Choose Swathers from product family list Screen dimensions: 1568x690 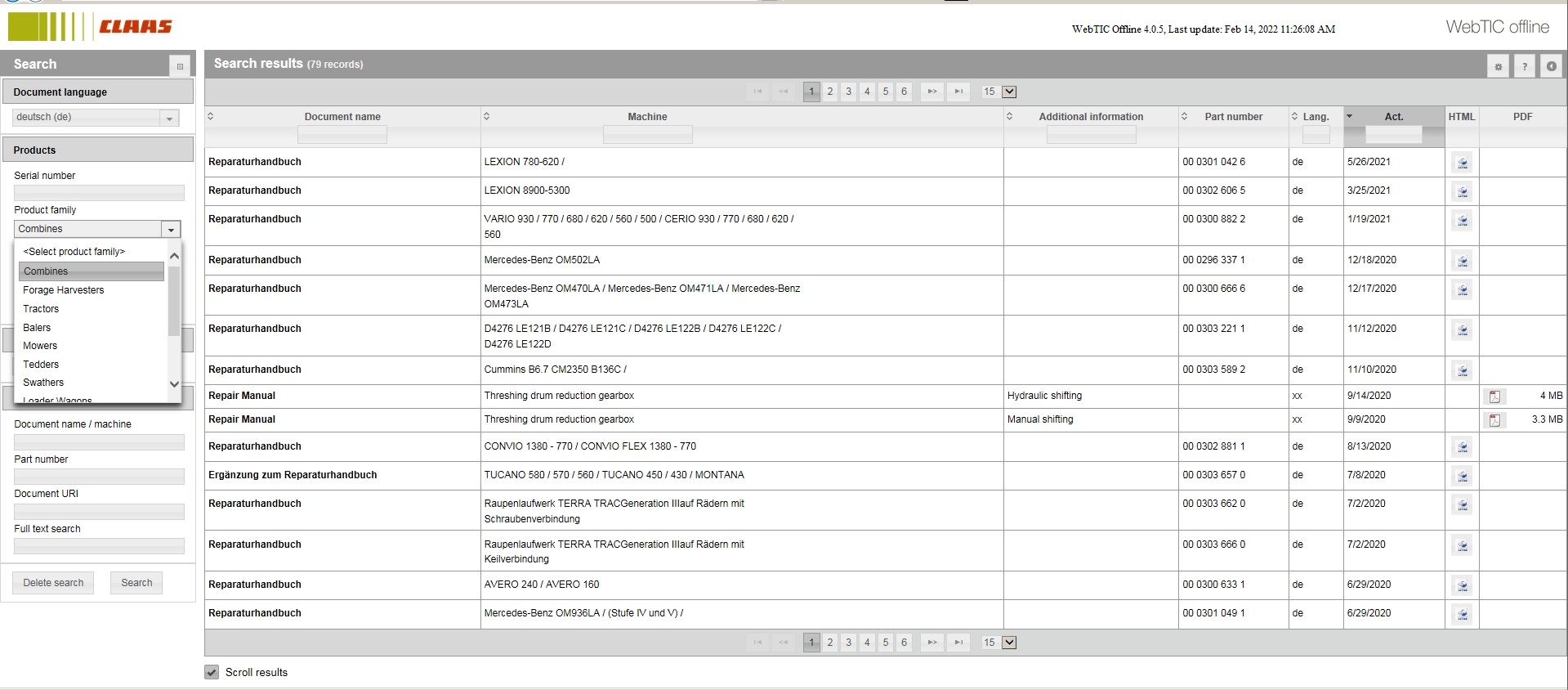click(x=92, y=383)
